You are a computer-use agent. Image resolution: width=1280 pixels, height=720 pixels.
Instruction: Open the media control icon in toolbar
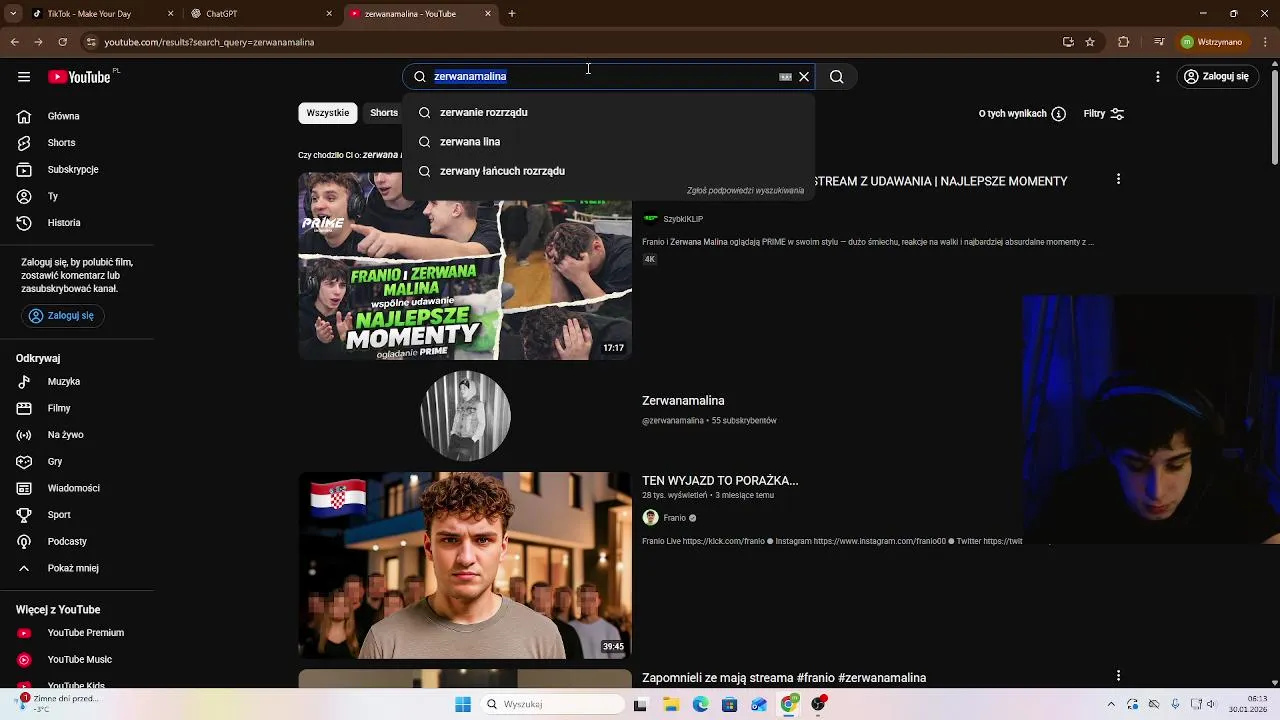coord(1159,42)
